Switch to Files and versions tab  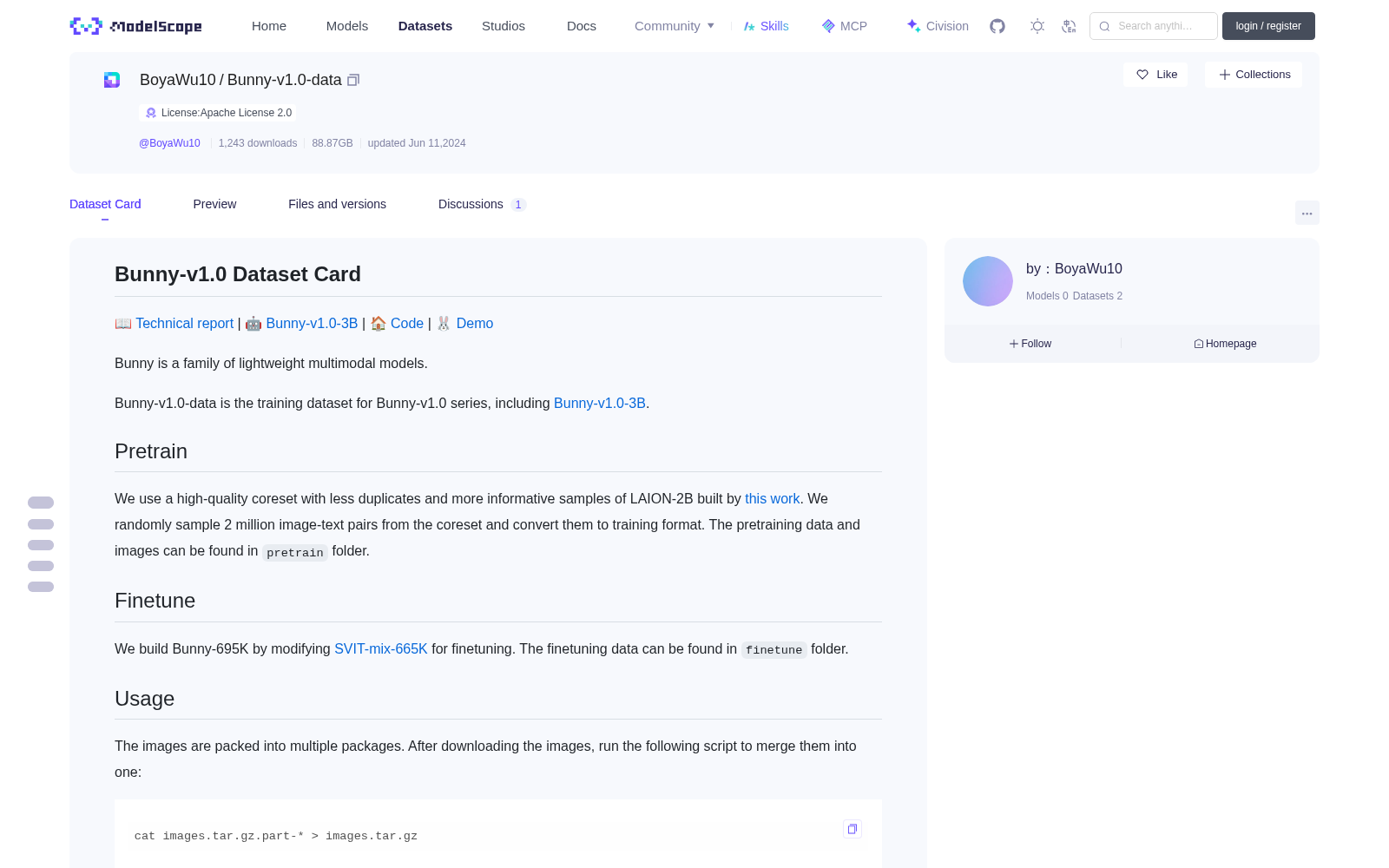tap(337, 204)
